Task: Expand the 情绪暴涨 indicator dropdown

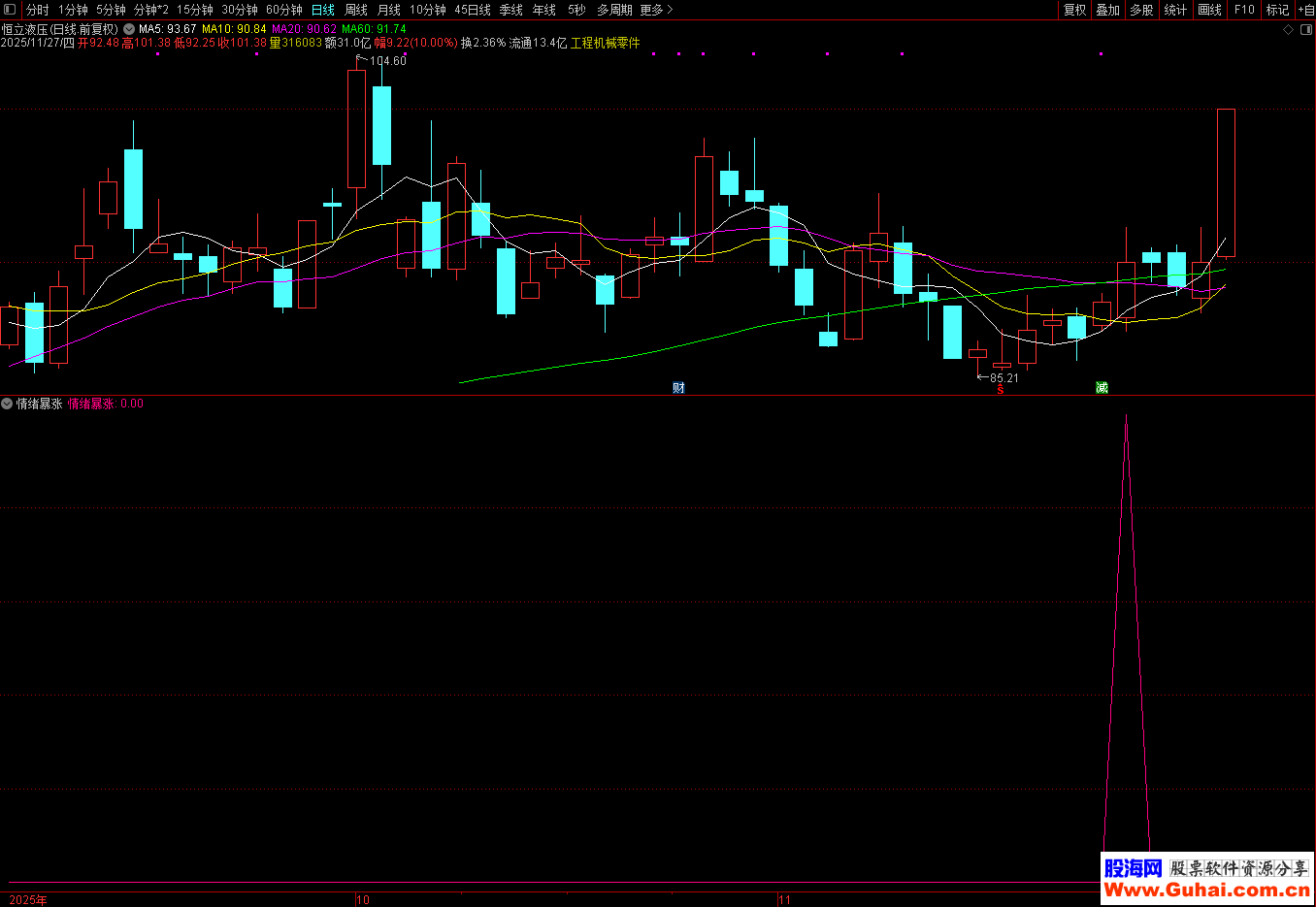Action: tap(7, 404)
